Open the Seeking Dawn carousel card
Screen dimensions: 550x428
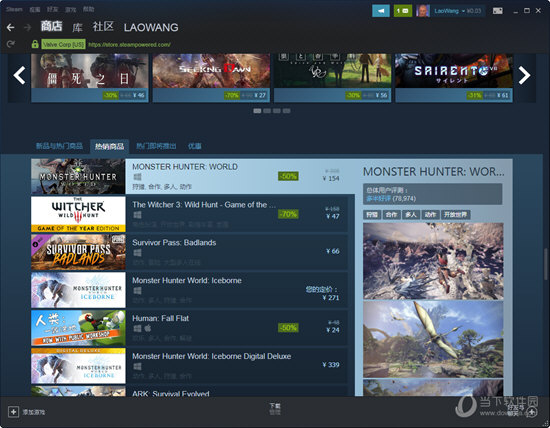tap(212, 78)
